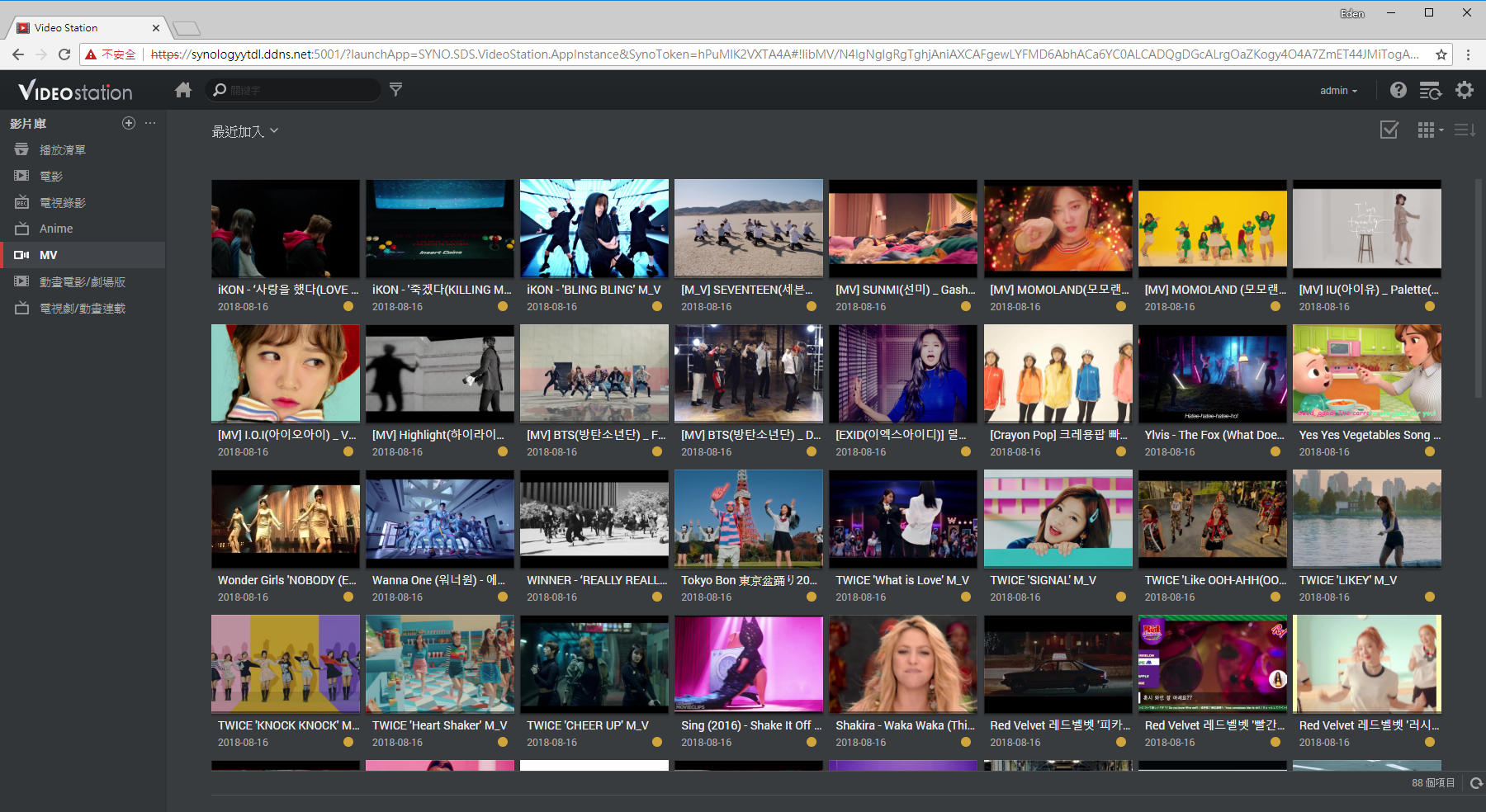Bookmark this page with the star icon

pos(1441,54)
